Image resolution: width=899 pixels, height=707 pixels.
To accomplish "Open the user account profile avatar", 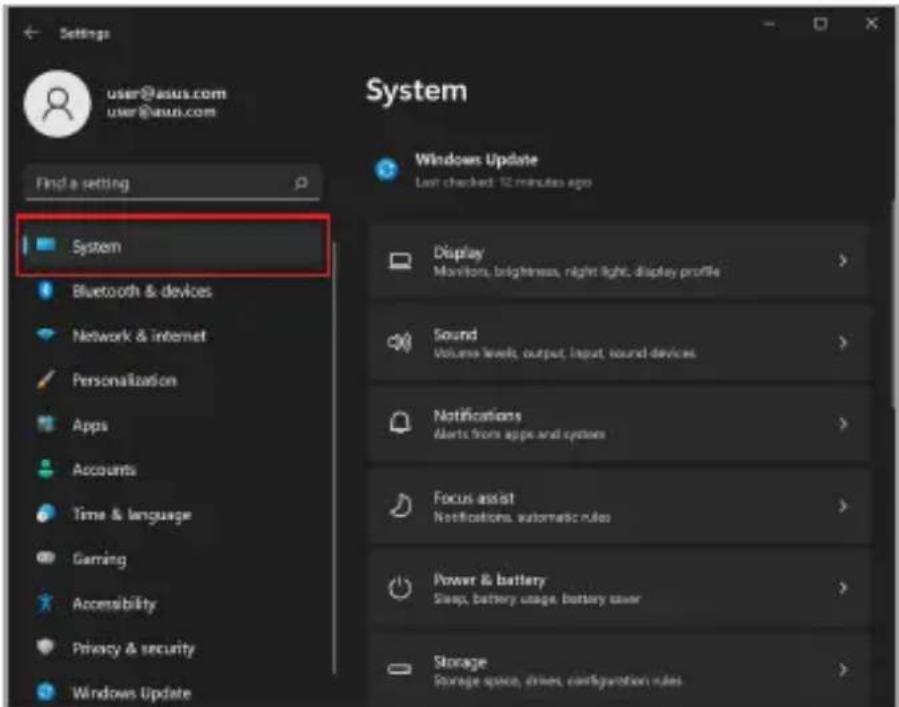I will click(57, 104).
